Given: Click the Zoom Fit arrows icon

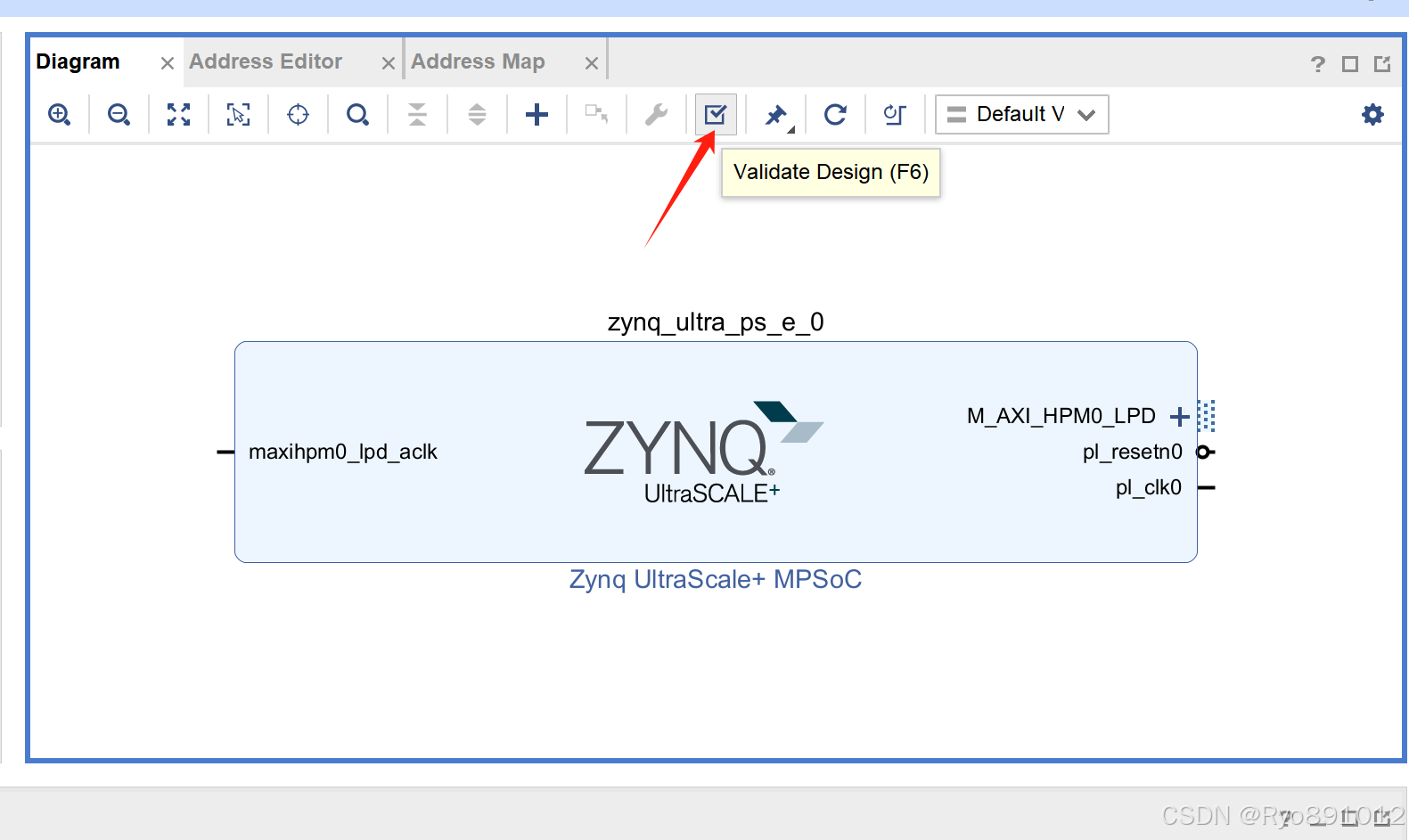Looking at the screenshot, I should 178,115.
